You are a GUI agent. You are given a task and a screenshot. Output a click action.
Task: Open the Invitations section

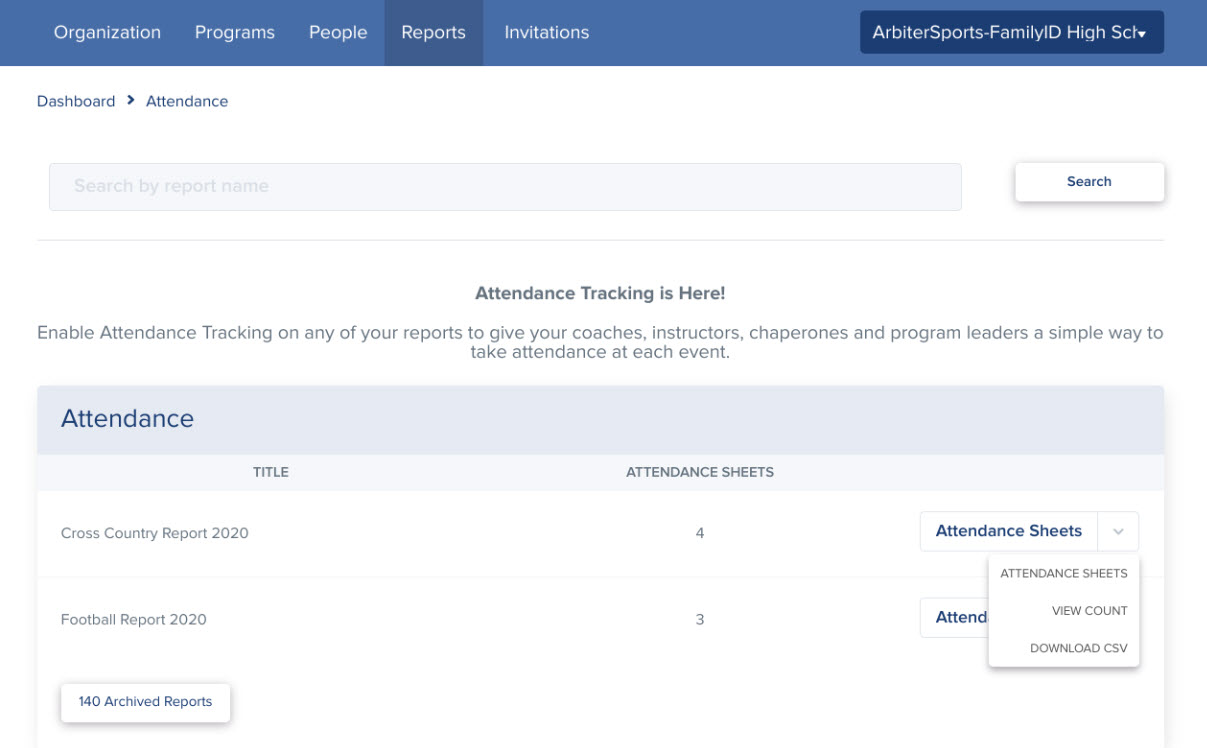tap(546, 32)
